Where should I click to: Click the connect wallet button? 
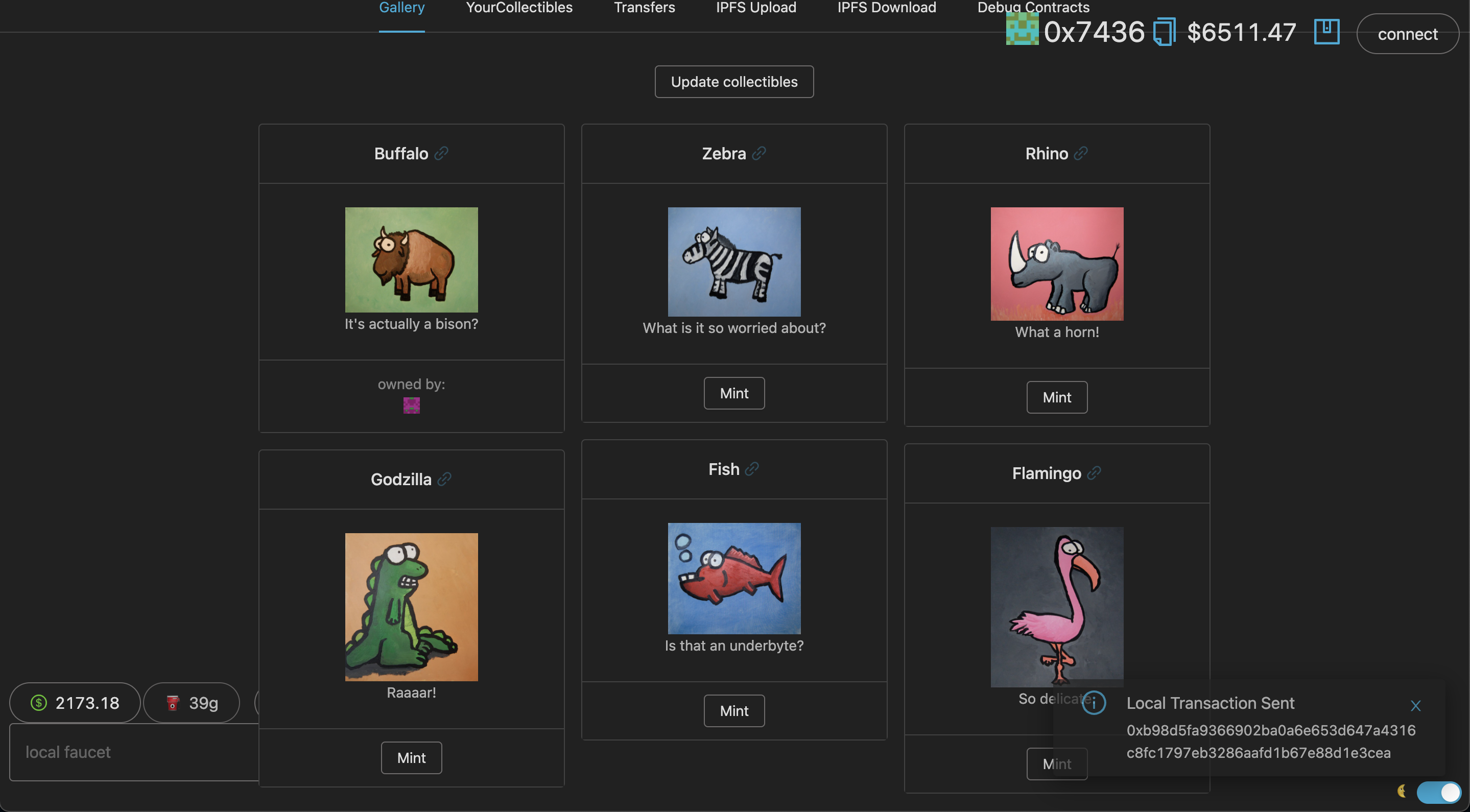point(1407,34)
